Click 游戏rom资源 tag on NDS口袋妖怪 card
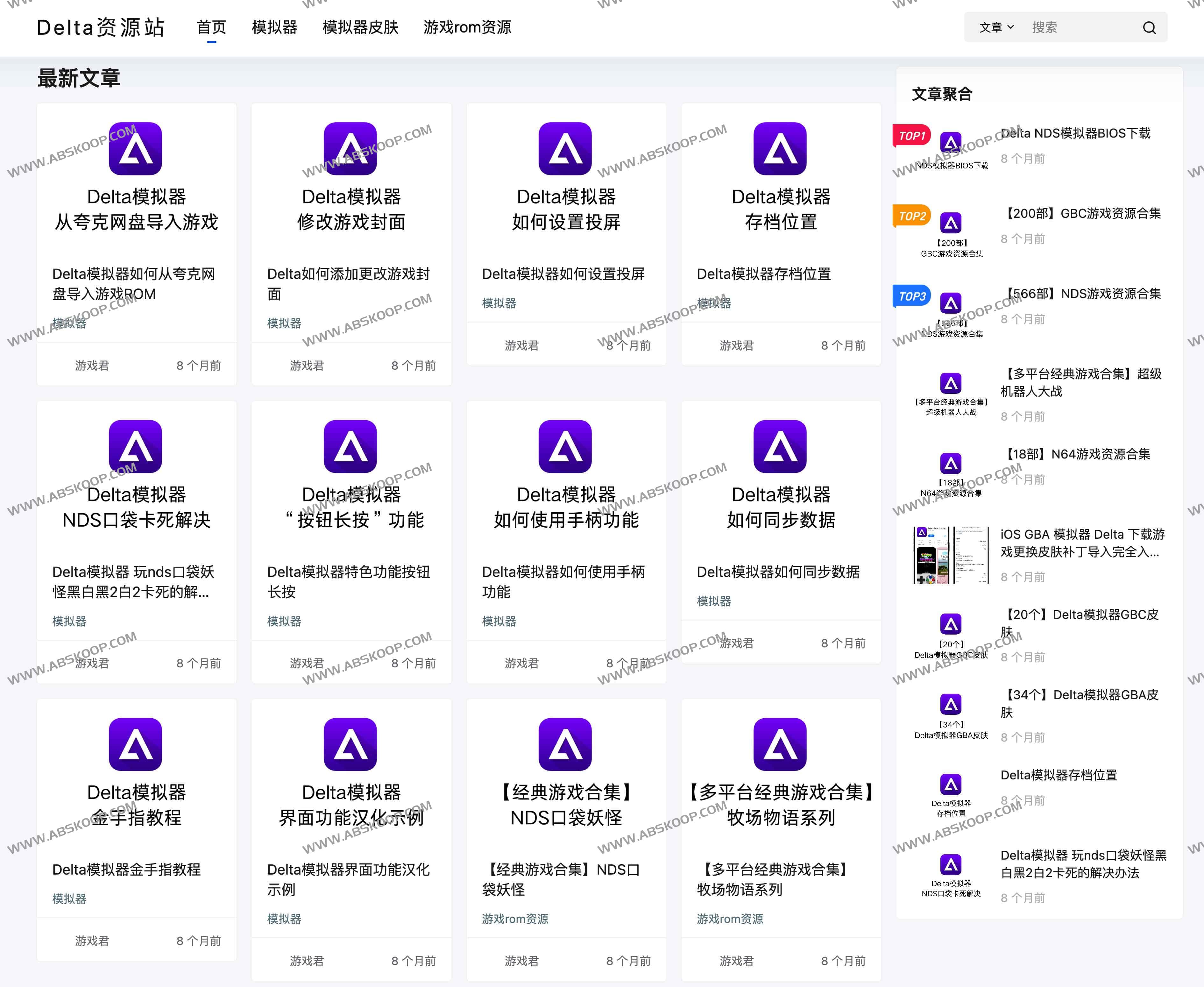 pyautogui.click(x=514, y=919)
